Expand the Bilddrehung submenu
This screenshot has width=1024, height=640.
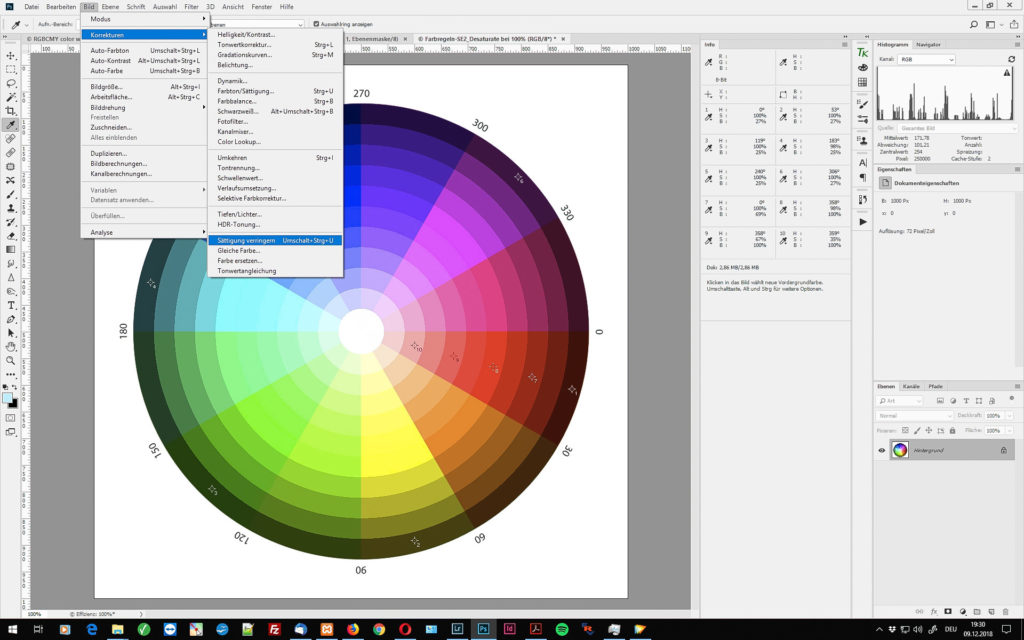point(144,107)
